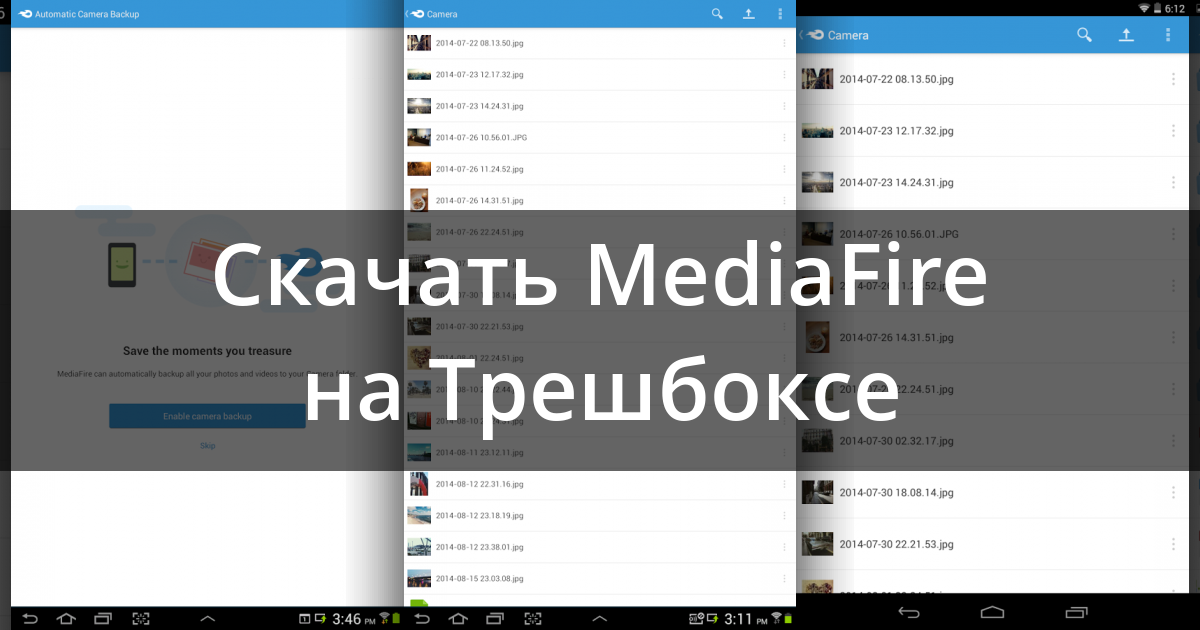Tap the home button in the middle screen's navigation bar
The width and height of the screenshot is (1200, 630).
(459, 619)
